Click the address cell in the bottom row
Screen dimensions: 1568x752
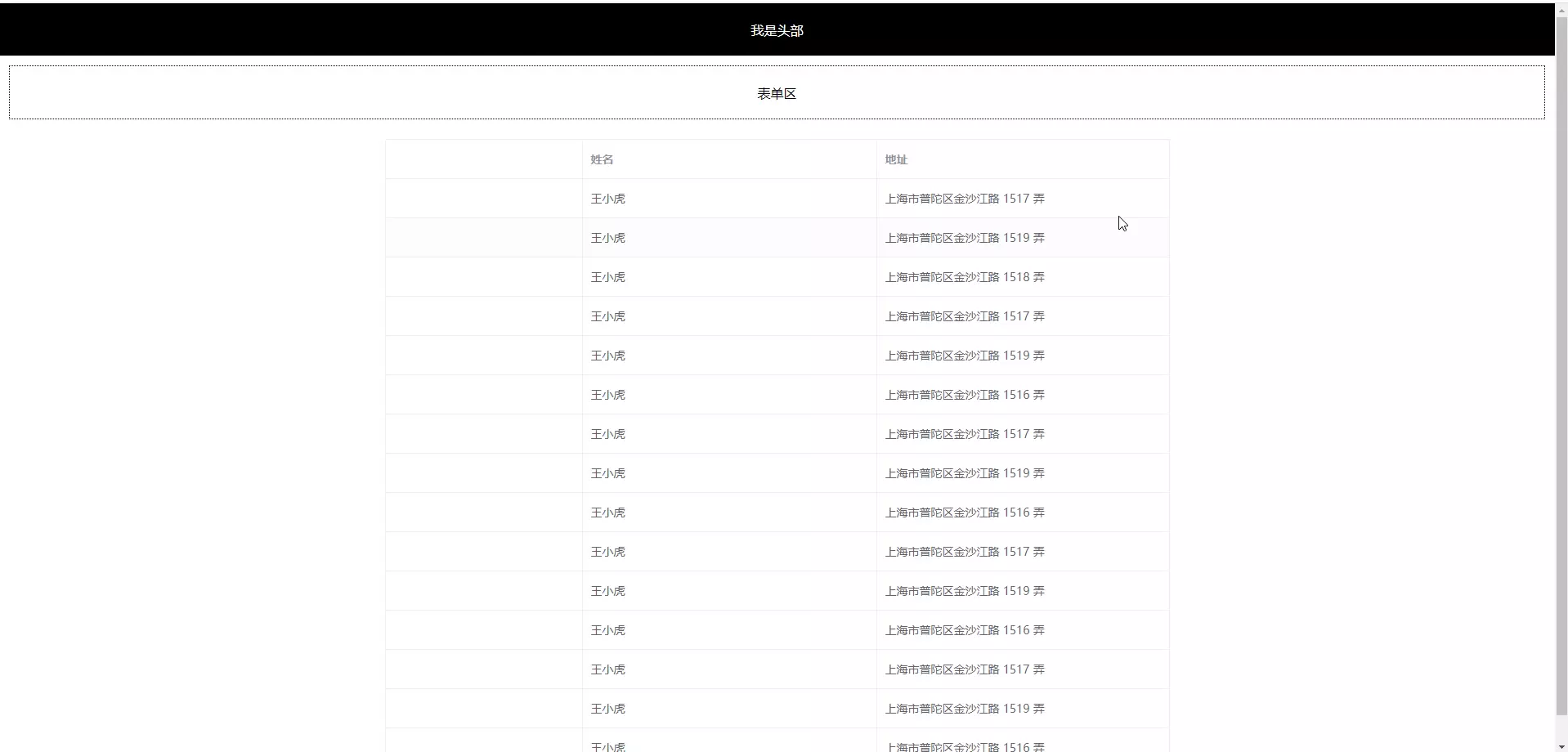[x=965, y=745]
